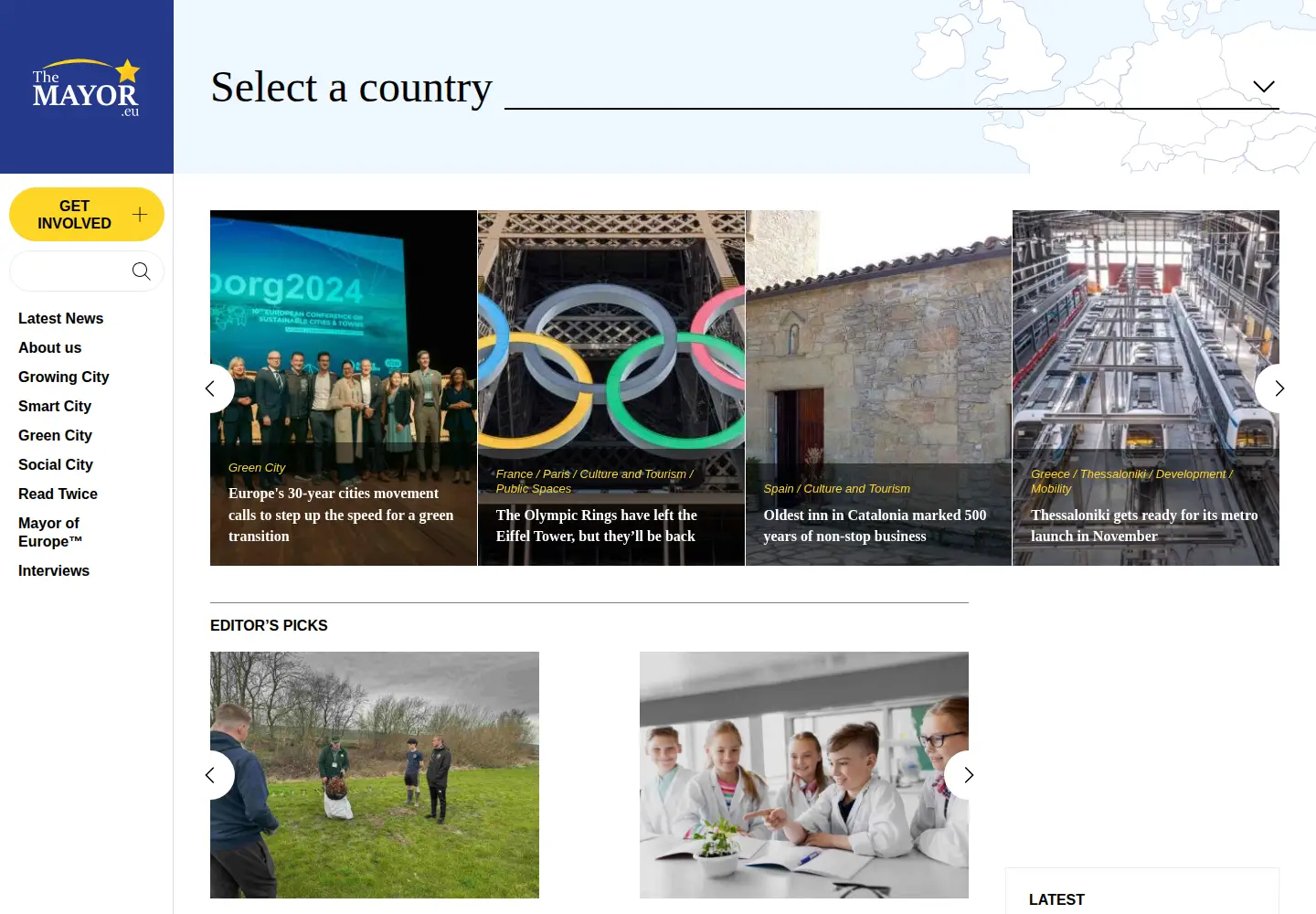Viewport: 1316px width, 914px height.
Task: Click Spain / Culture and Tourism tag
Action: 837,488
